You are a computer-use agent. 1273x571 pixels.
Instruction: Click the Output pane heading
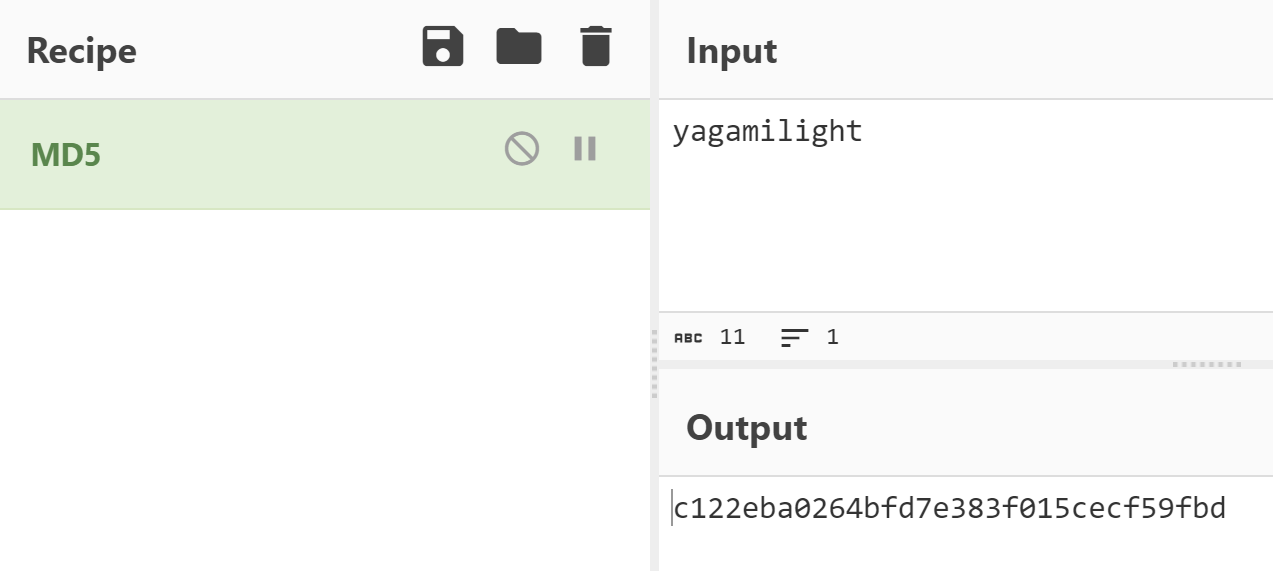point(746,428)
